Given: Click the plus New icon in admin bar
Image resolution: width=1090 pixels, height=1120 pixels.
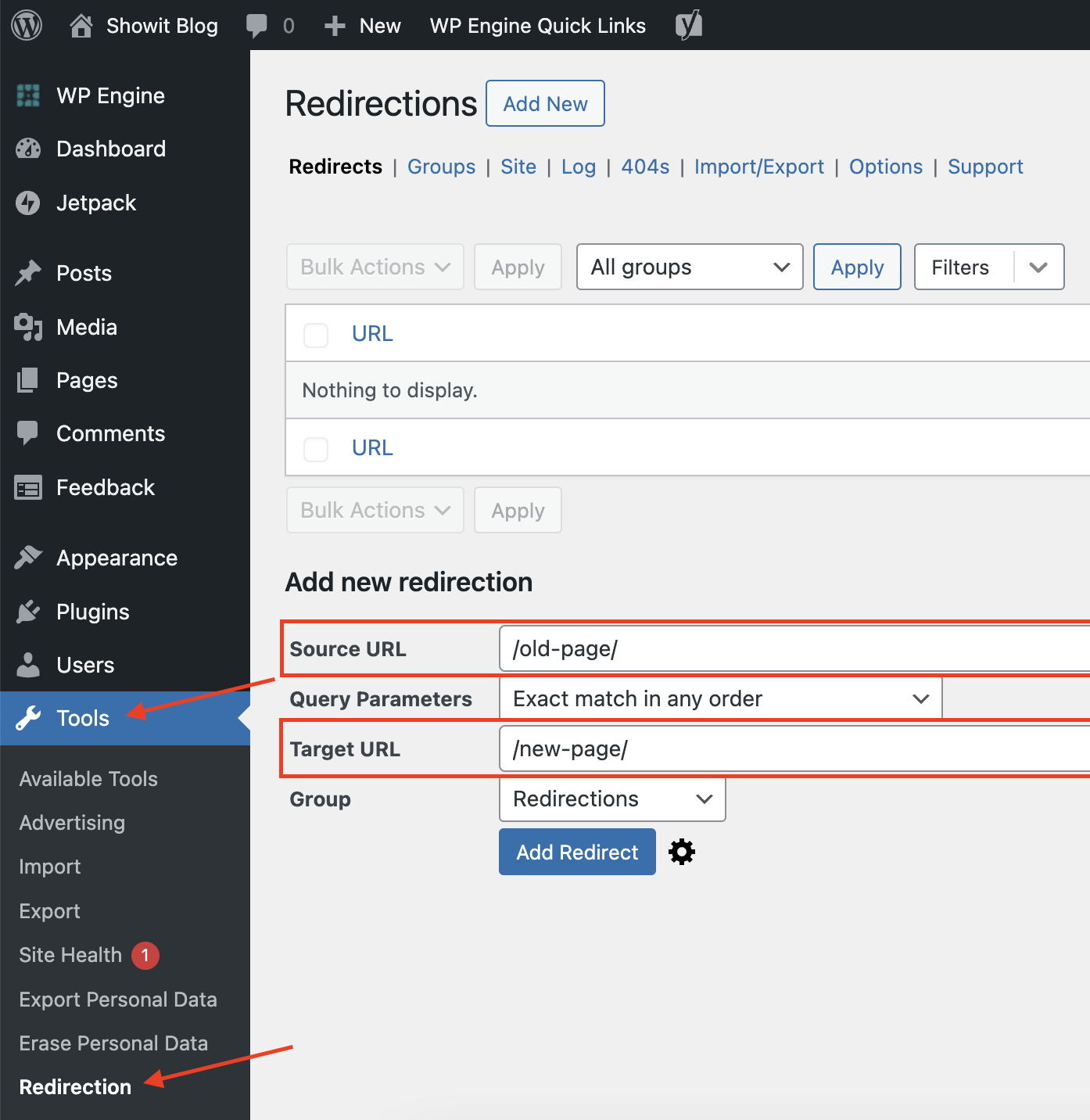Looking at the screenshot, I should coord(335,26).
